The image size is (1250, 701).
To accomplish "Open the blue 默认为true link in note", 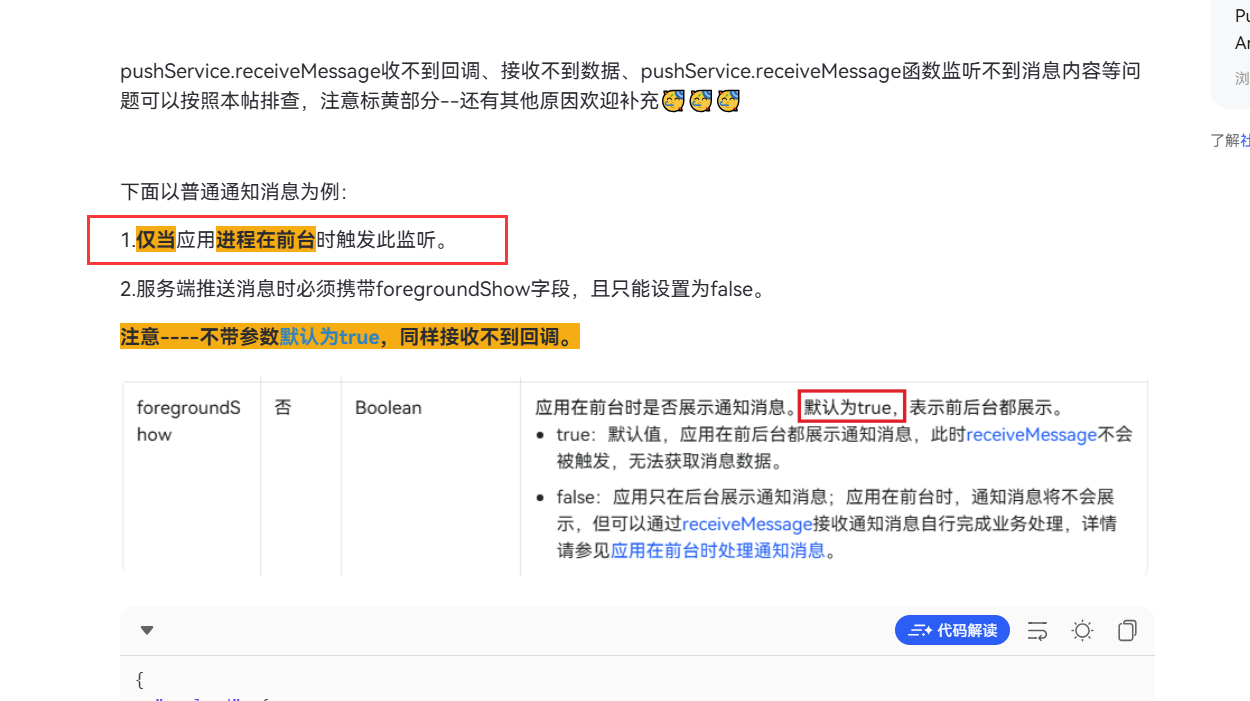I will click(329, 337).
